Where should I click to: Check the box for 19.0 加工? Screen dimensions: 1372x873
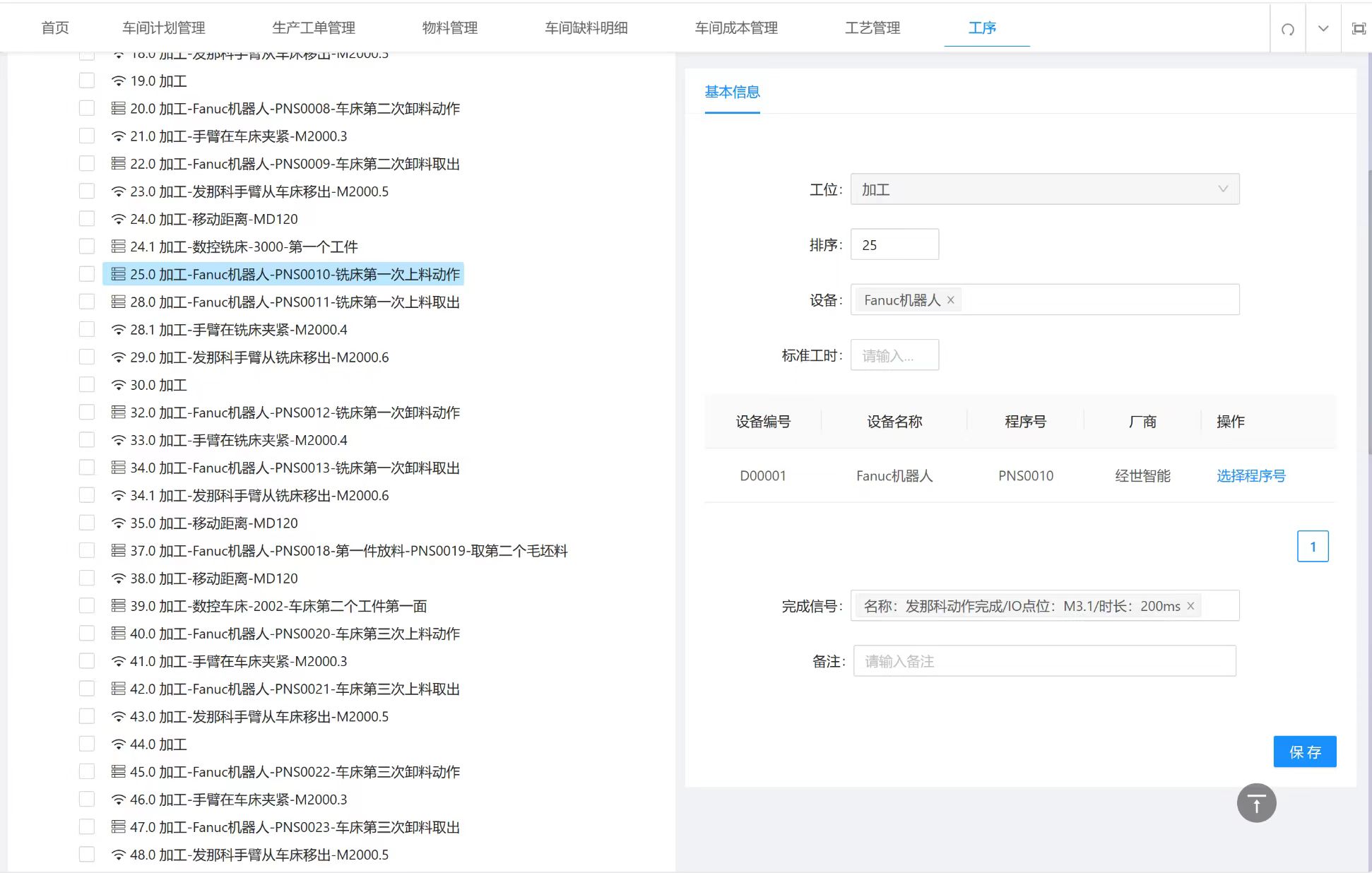point(87,81)
